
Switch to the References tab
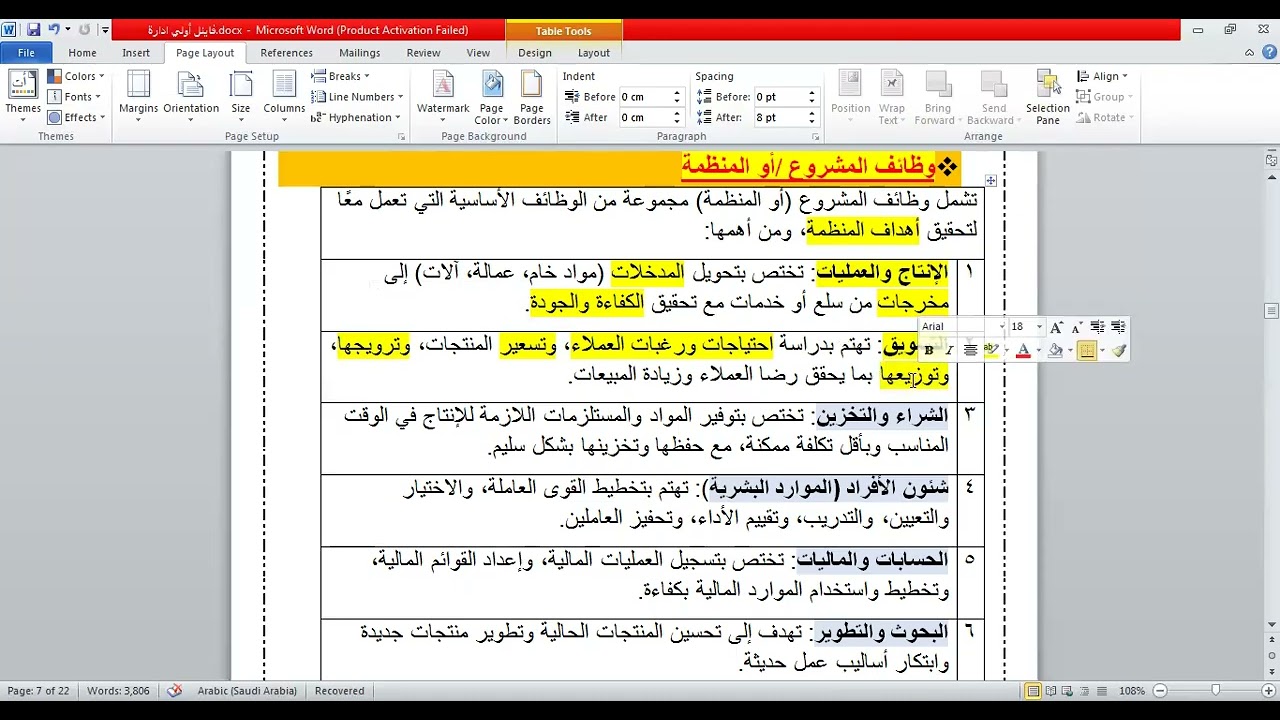286,53
